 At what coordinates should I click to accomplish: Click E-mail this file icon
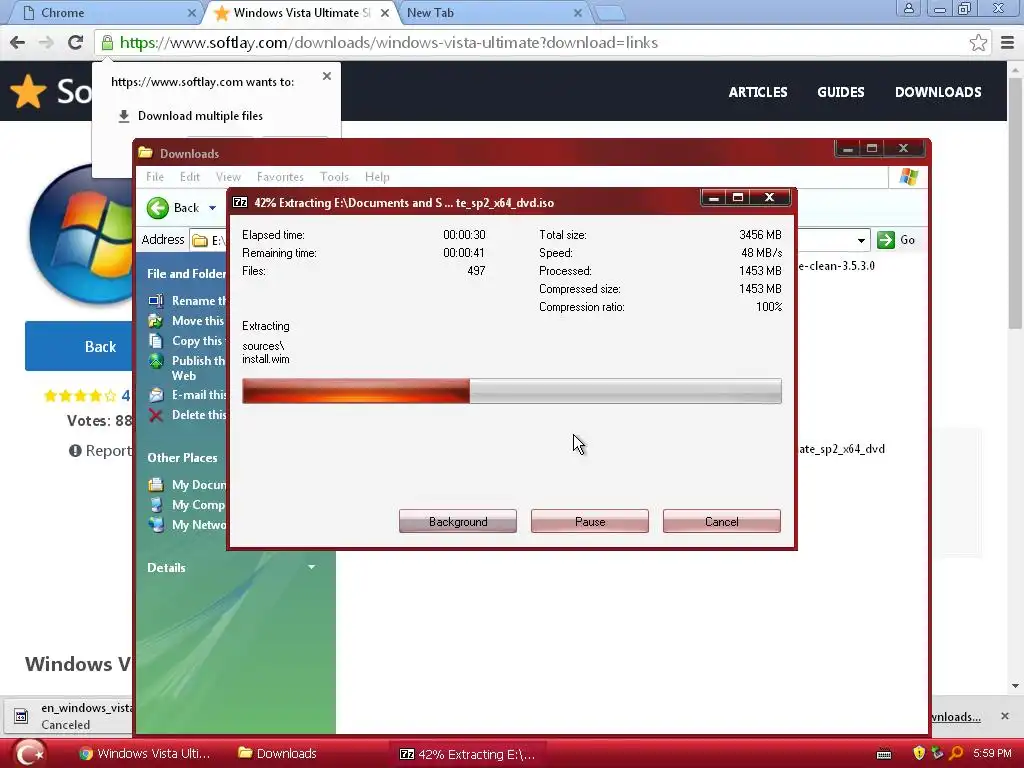click(x=155, y=394)
